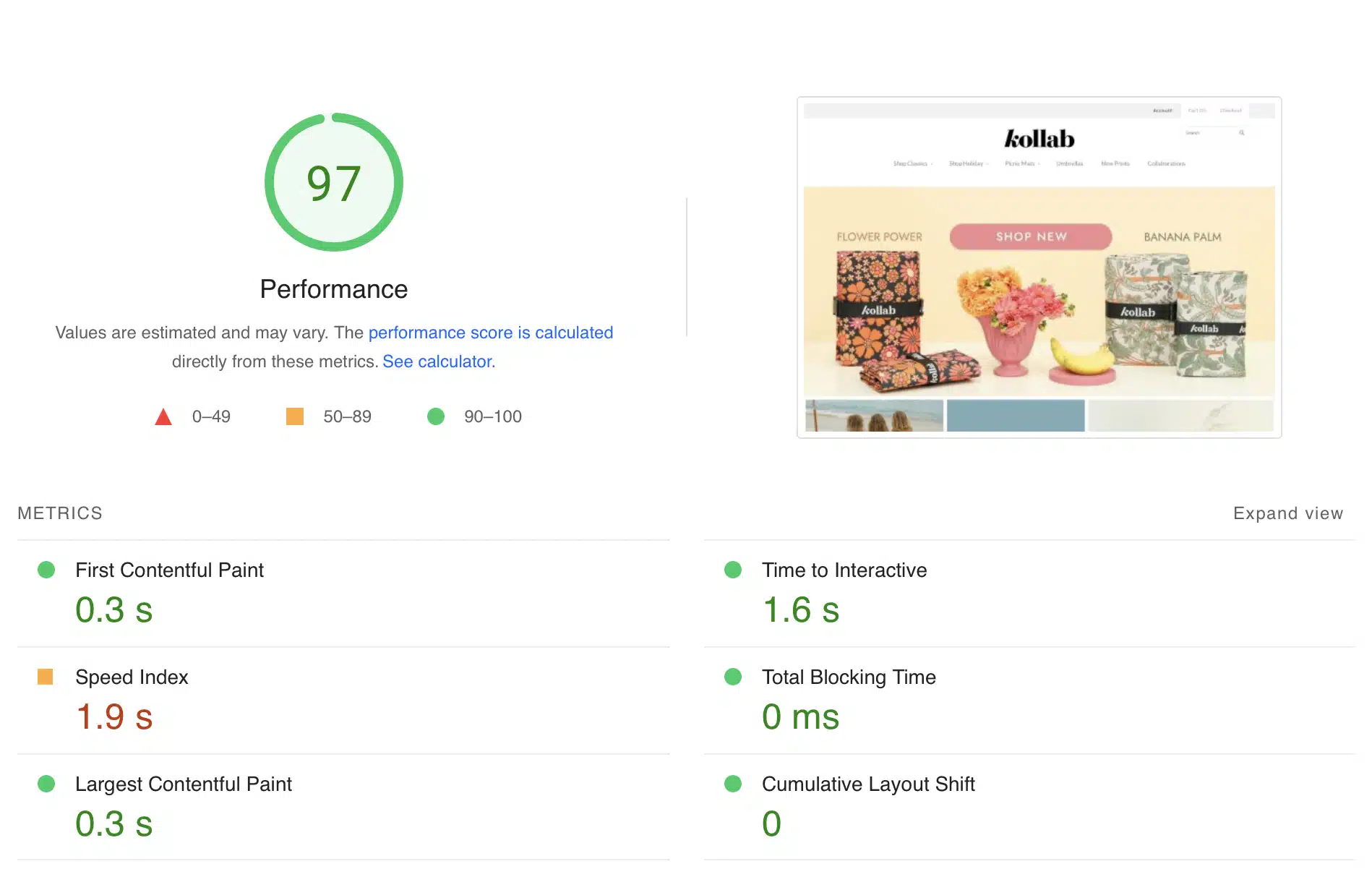Click the green dot beside Total Blocking Time
Image resolution: width=1372 pixels, height=869 pixels.
(734, 677)
